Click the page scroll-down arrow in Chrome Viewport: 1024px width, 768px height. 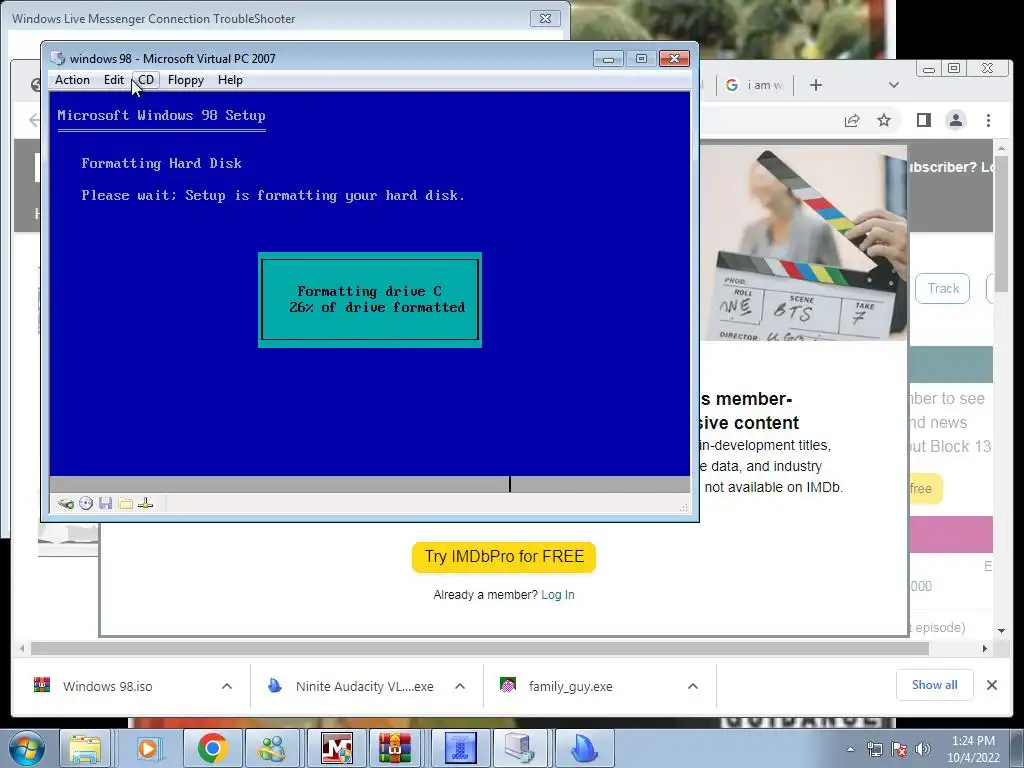[x=1002, y=631]
